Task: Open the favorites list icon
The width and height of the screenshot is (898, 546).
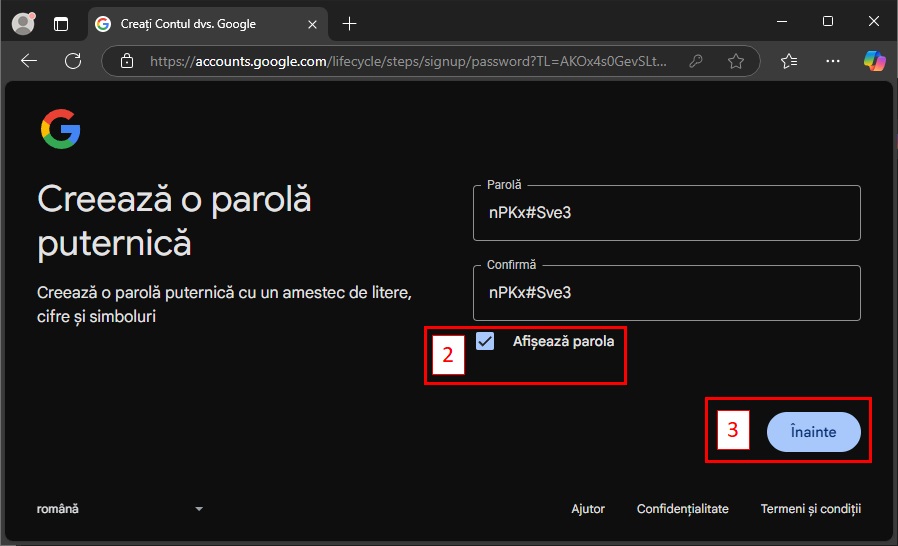Action: coord(789,61)
